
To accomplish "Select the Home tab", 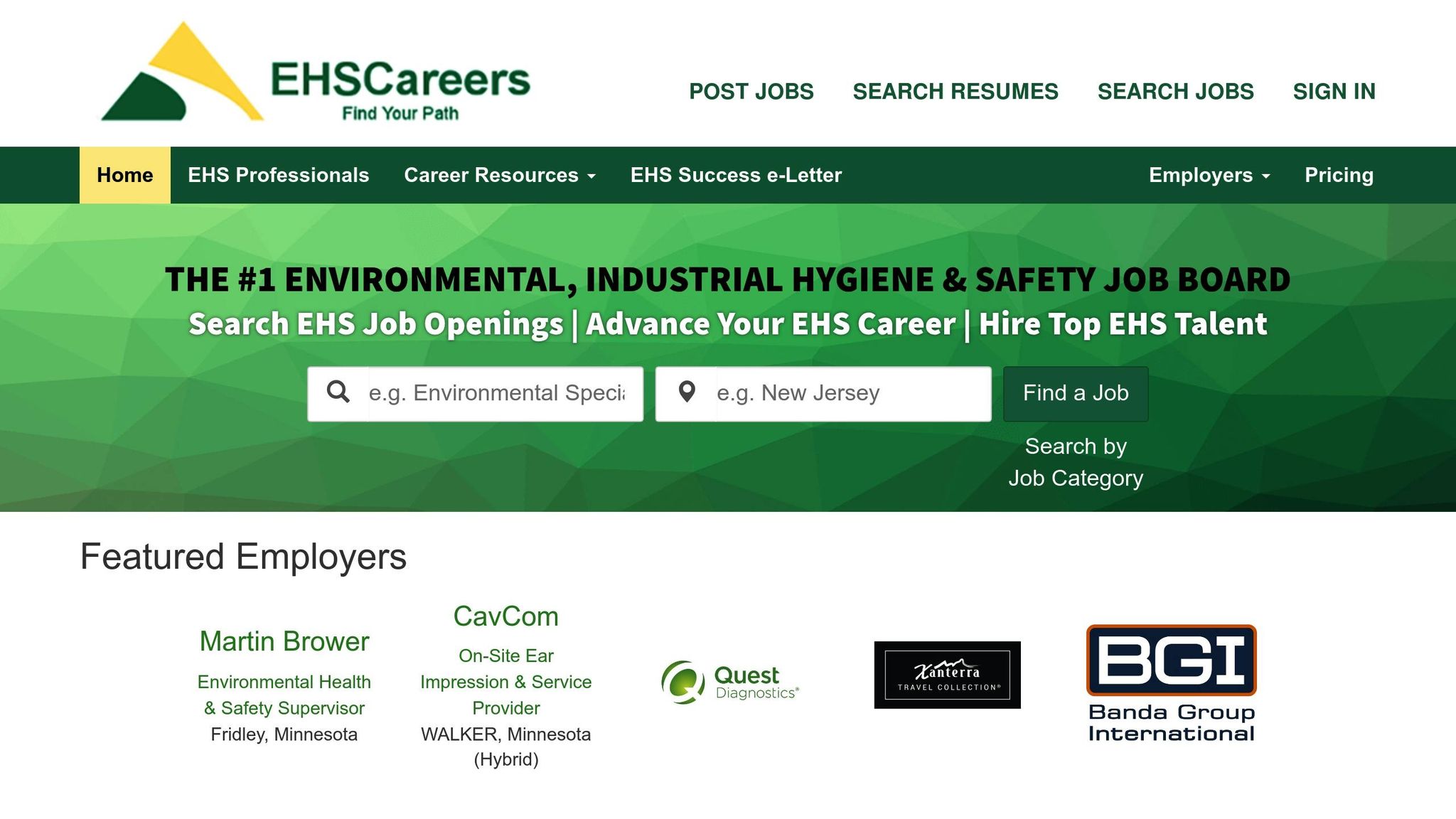I will [124, 175].
